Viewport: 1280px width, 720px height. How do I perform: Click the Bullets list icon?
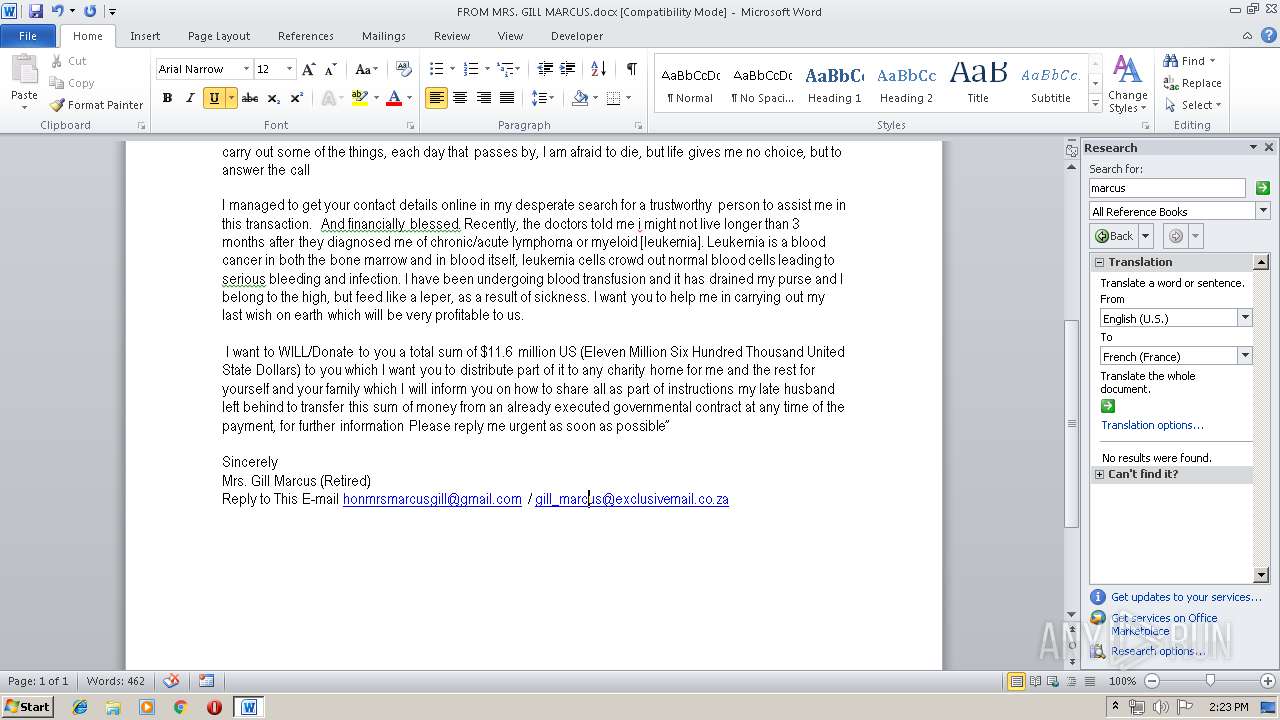436,69
